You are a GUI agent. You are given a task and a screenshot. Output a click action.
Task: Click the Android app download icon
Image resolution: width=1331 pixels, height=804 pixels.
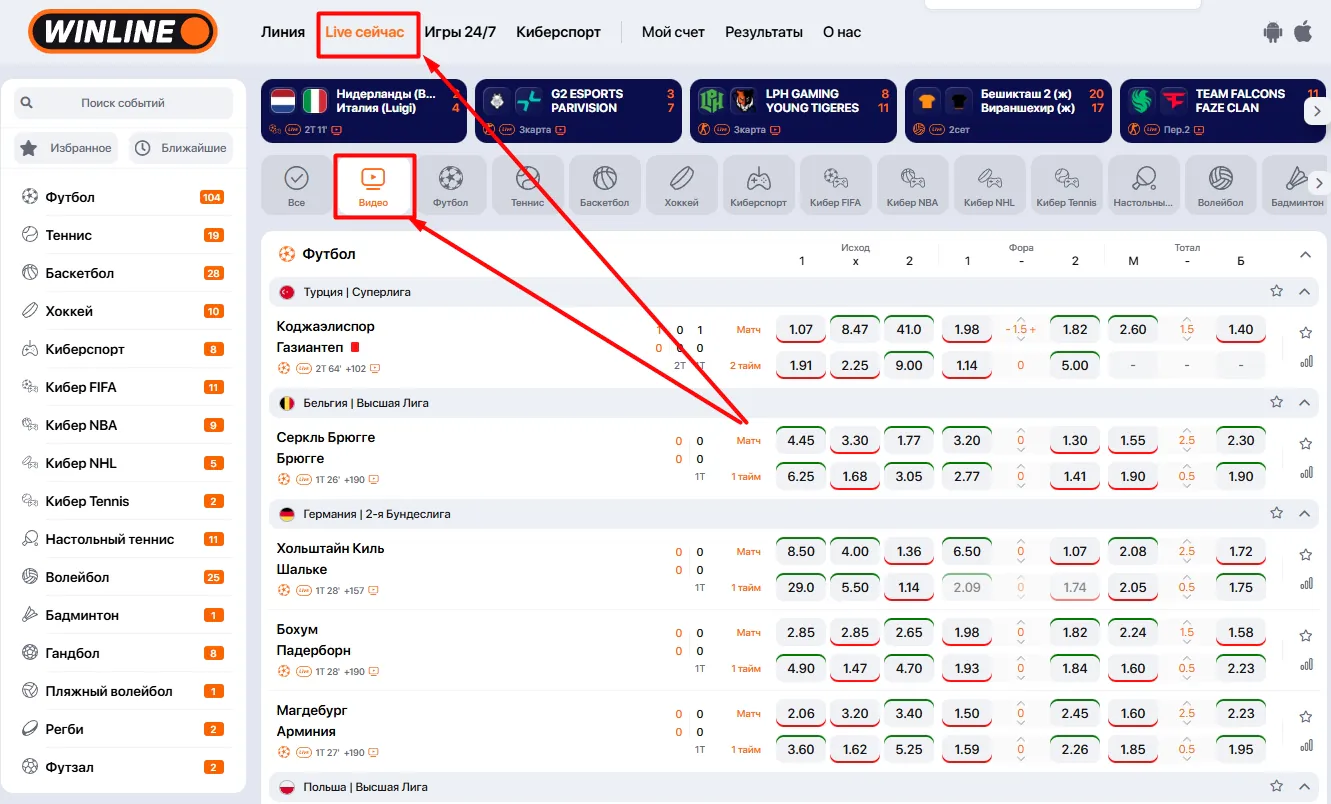(1272, 32)
